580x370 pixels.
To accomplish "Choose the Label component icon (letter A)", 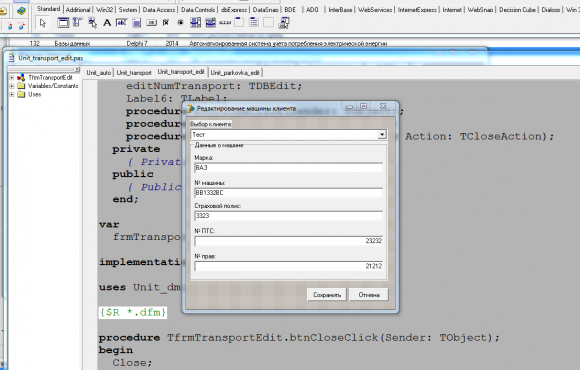I will click(107, 23).
